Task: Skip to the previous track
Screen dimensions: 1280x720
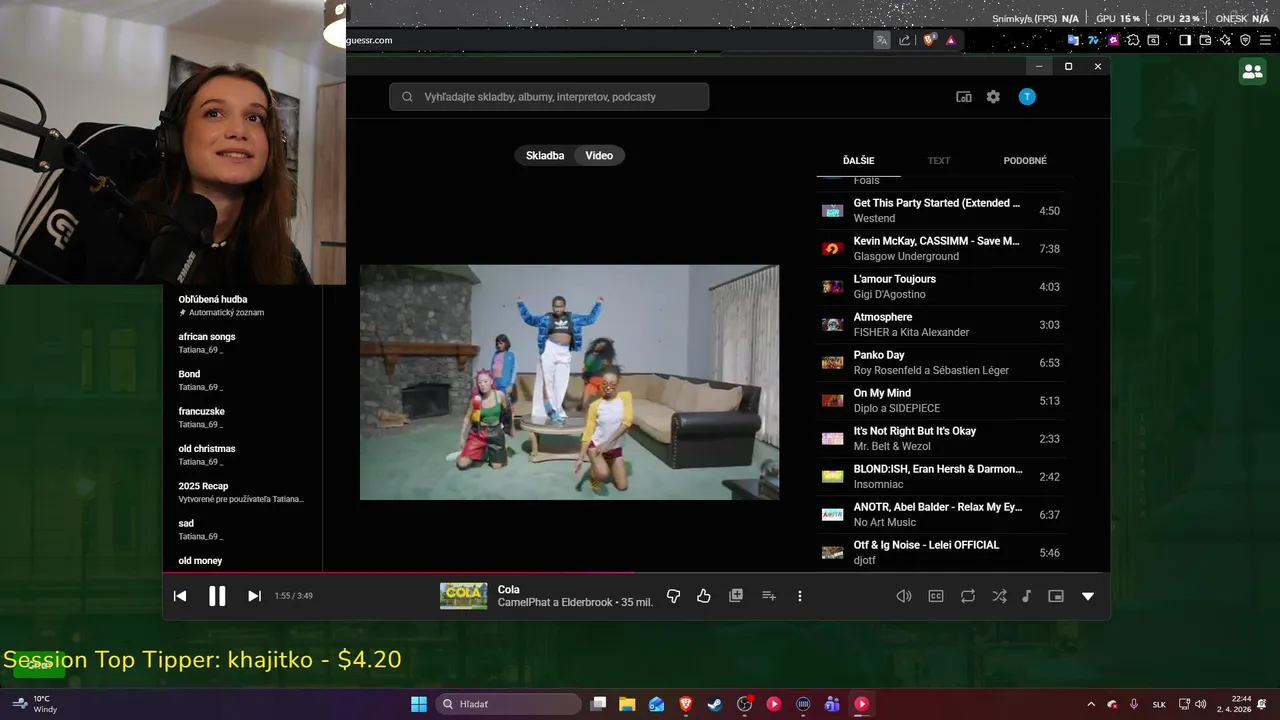Action: (x=180, y=596)
